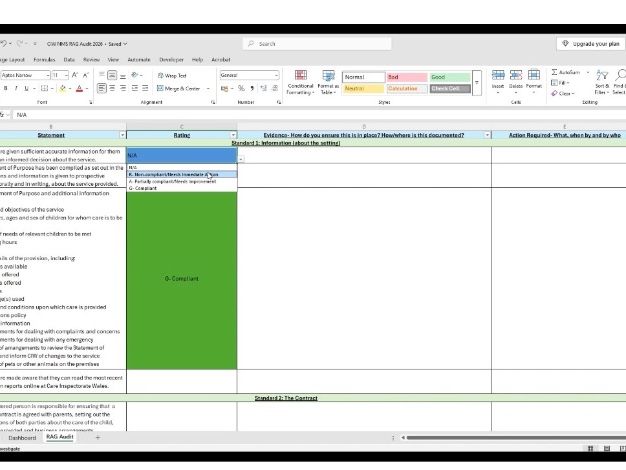Open the Formulas tab
This screenshot has height=470, width=626.
tap(44, 60)
